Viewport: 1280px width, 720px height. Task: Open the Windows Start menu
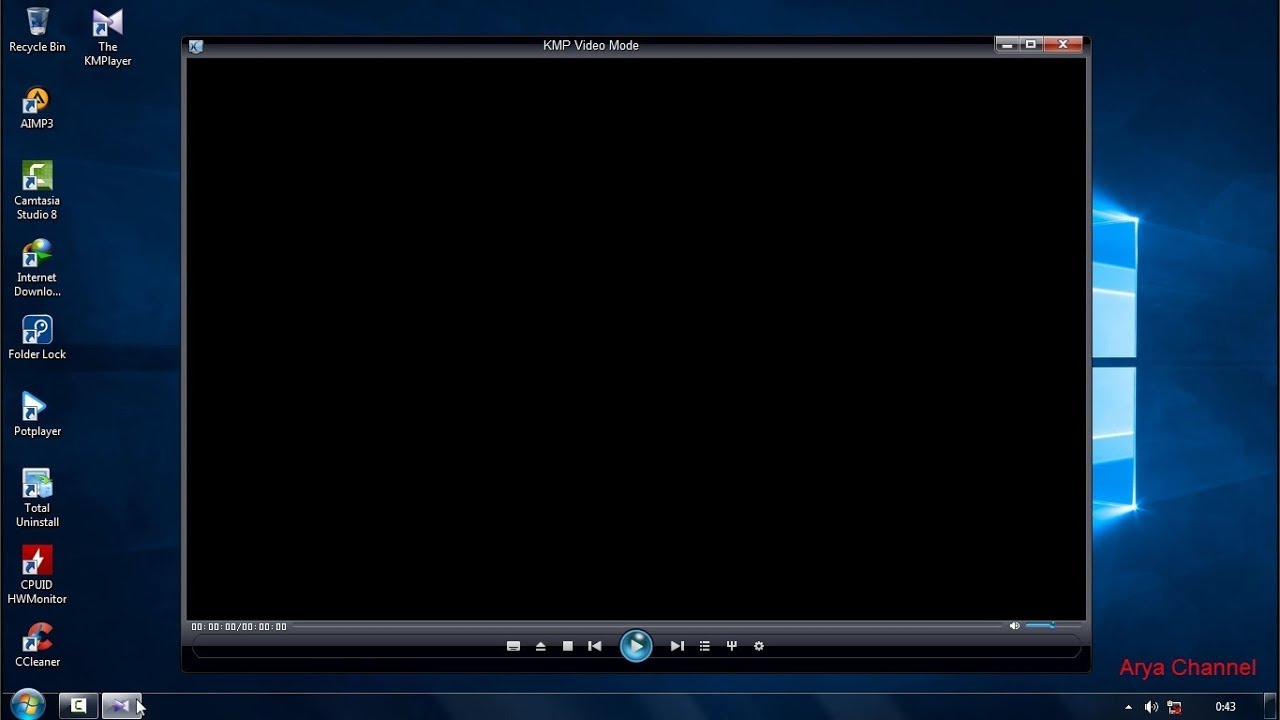click(x=27, y=705)
